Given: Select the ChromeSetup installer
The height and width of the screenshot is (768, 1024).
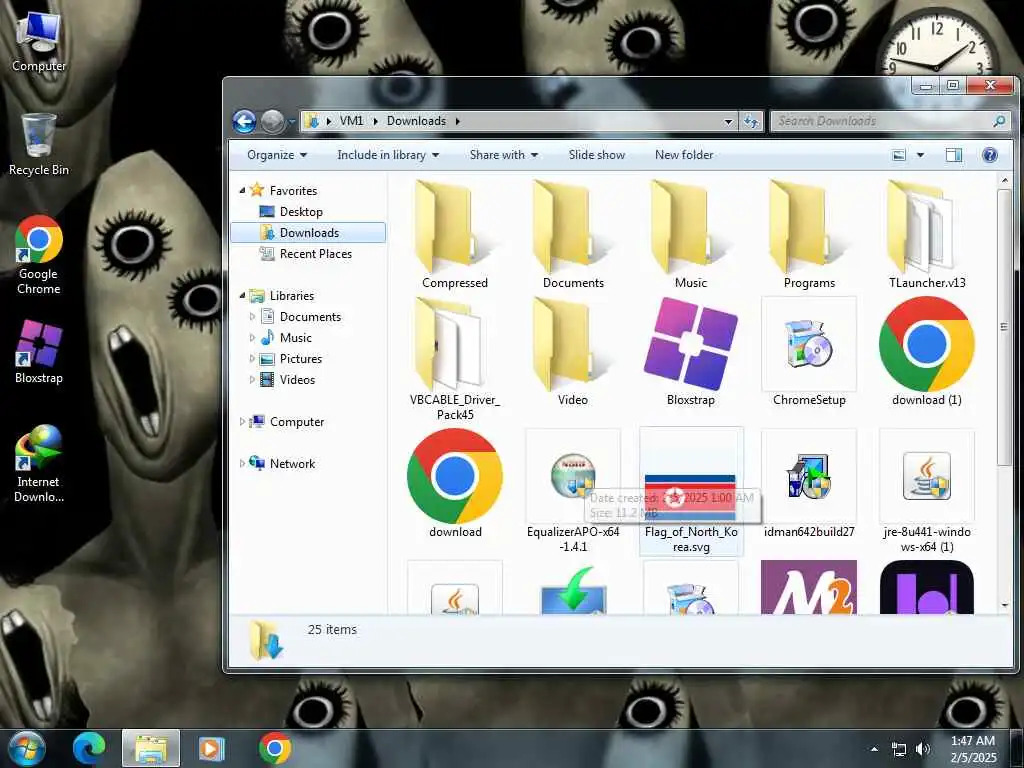Looking at the screenshot, I should pyautogui.click(x=809, y=351).
